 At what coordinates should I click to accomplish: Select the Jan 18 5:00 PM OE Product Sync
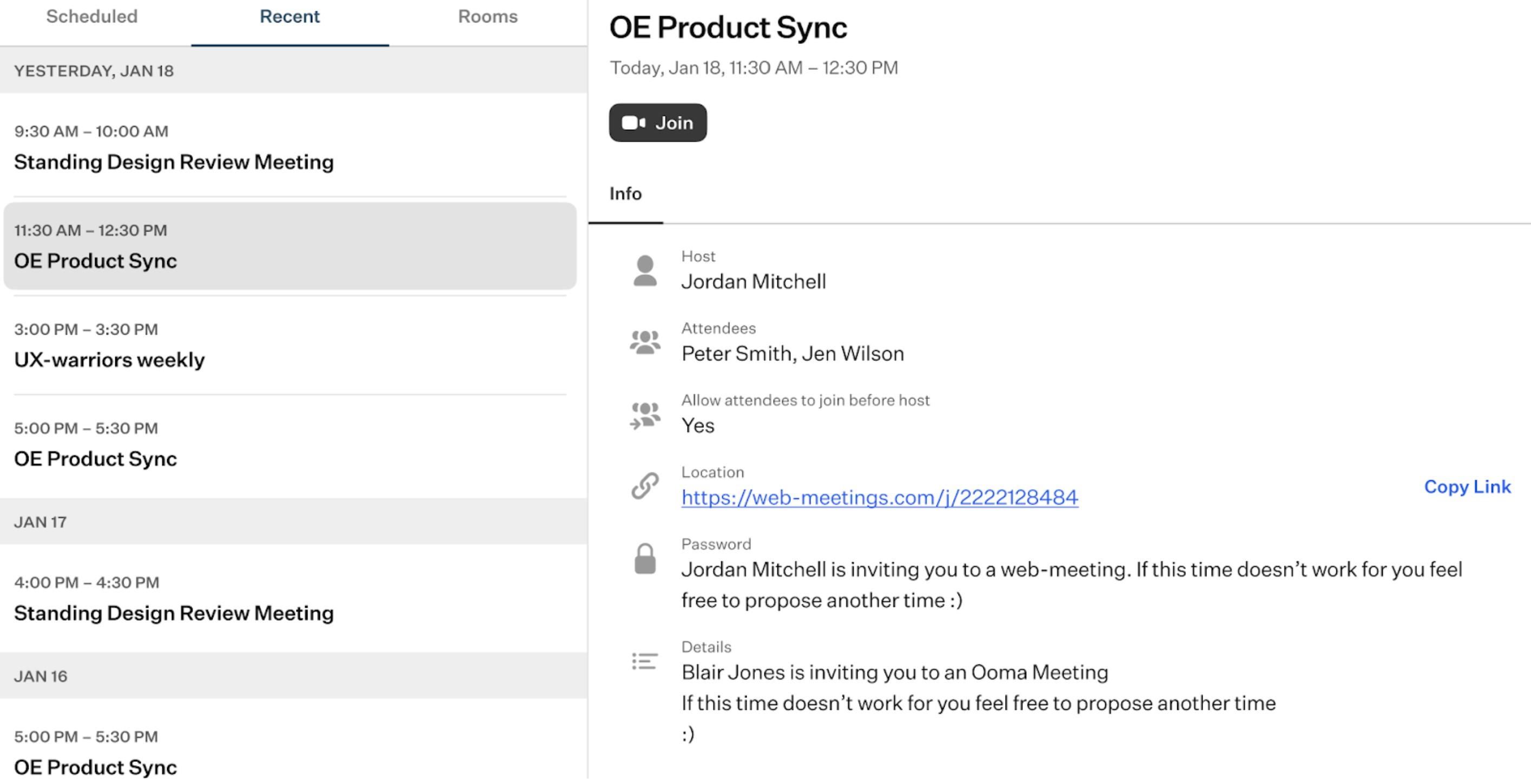(x=290, y=444)
